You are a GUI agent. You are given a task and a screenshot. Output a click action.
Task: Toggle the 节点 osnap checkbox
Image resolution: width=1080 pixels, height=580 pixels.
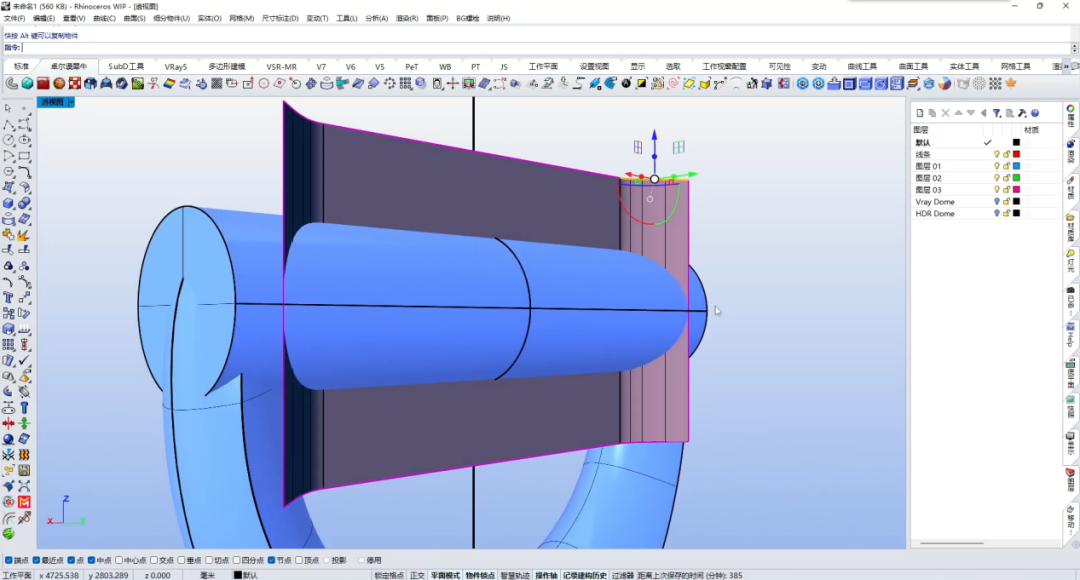pyautogui.click(x=271, y=561)
